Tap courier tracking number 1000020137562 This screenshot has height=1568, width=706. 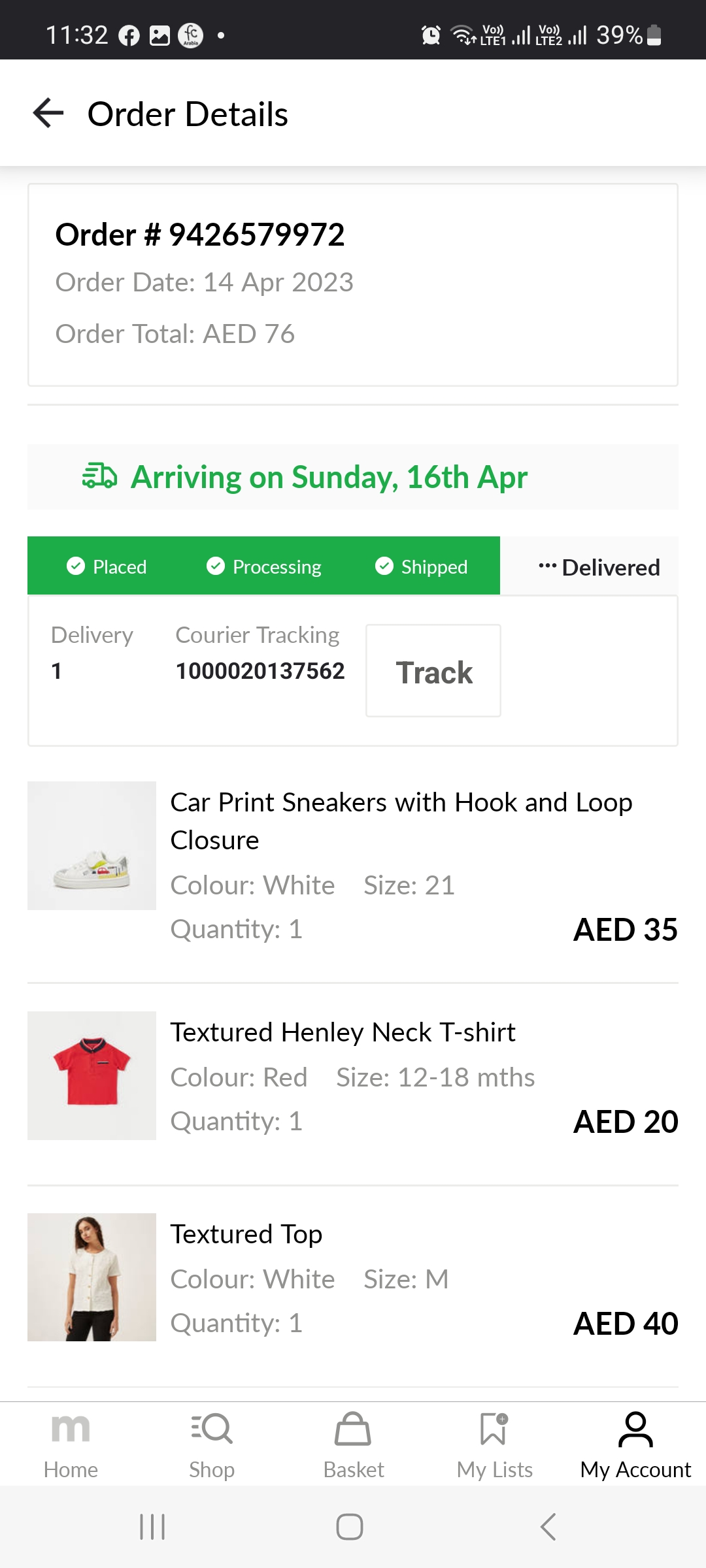point(260,671)
